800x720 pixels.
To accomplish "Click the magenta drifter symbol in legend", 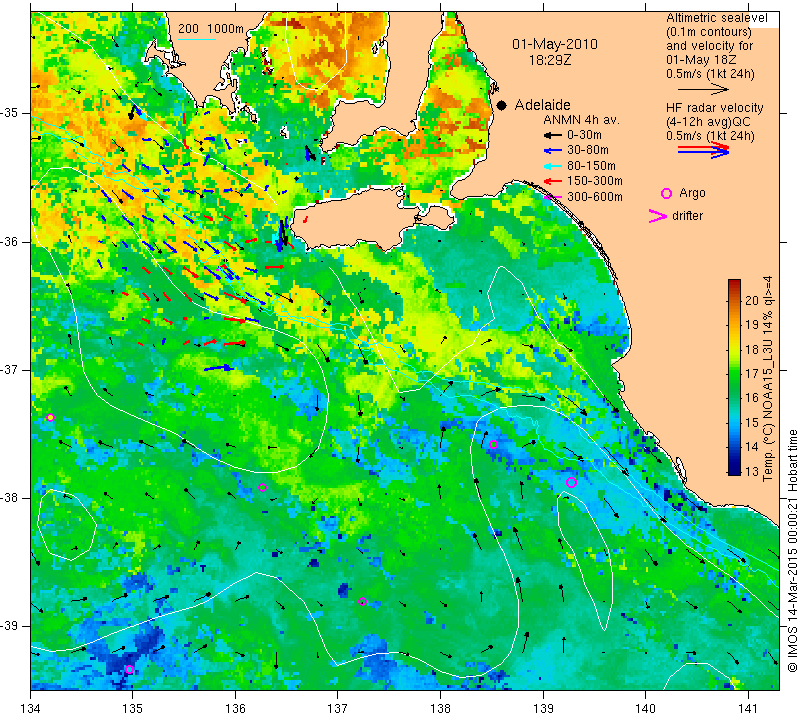I will click(657, 216).
